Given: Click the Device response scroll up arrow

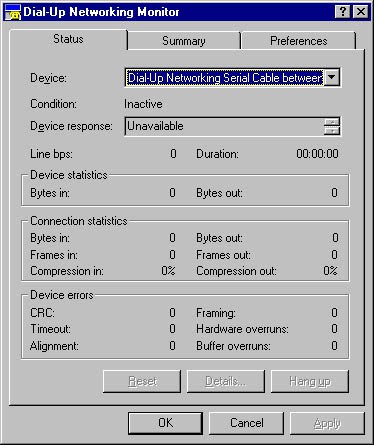Looking at the screenshot, I should pos(332,122).
